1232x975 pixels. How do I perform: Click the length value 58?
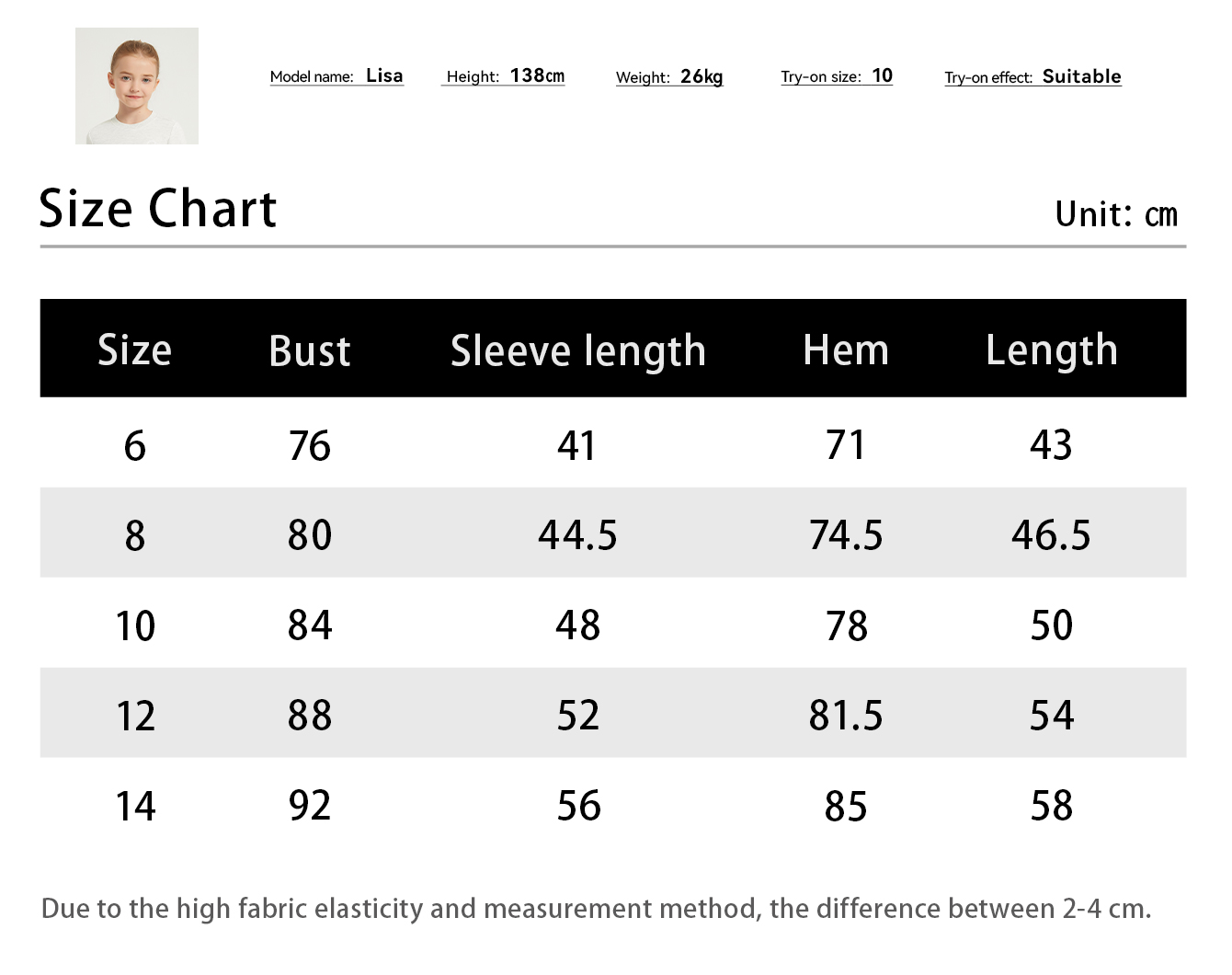coord(1052,806)
